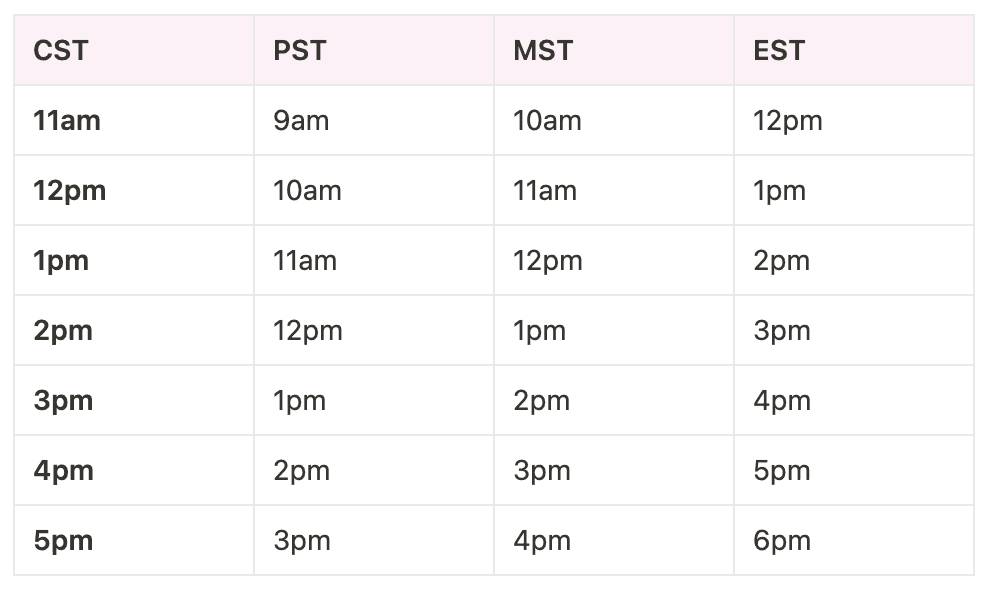
Task: Click the 12pm cell in MST column
Action: tap(548, 261)
